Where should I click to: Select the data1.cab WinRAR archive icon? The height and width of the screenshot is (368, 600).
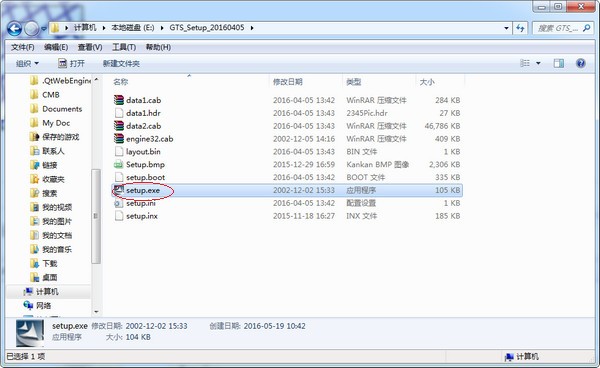click(x=119, y=100)
